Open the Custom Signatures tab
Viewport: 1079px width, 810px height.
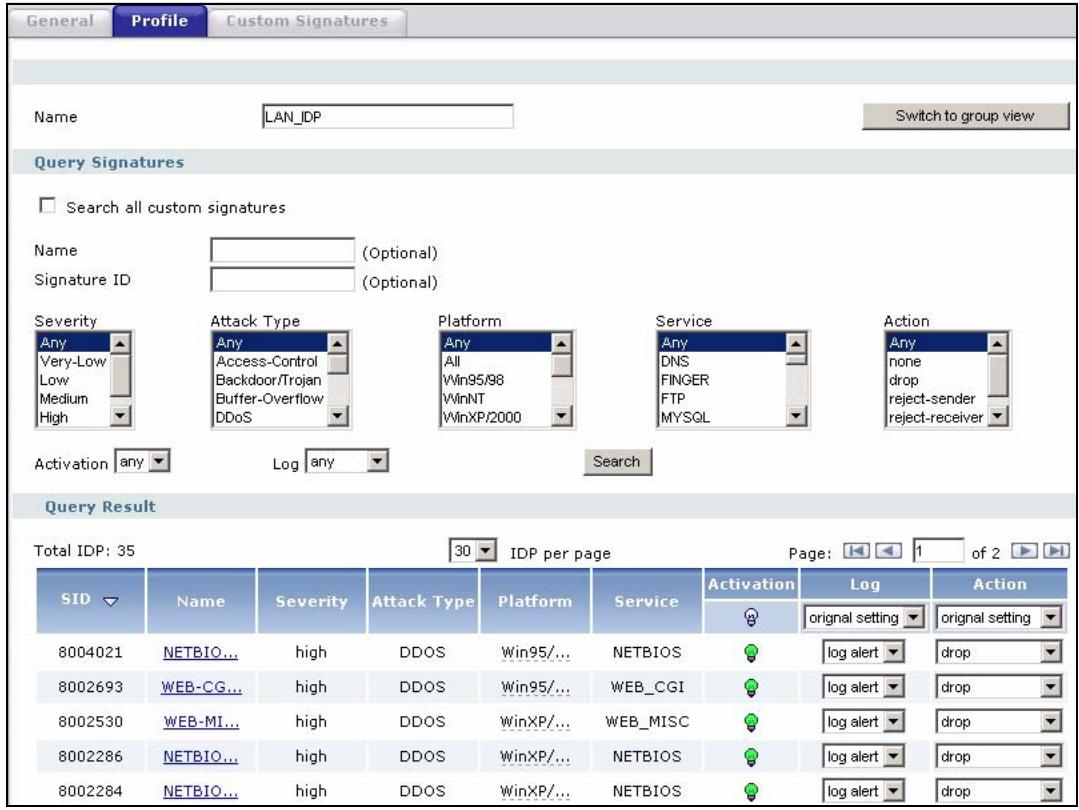point(307,21)
